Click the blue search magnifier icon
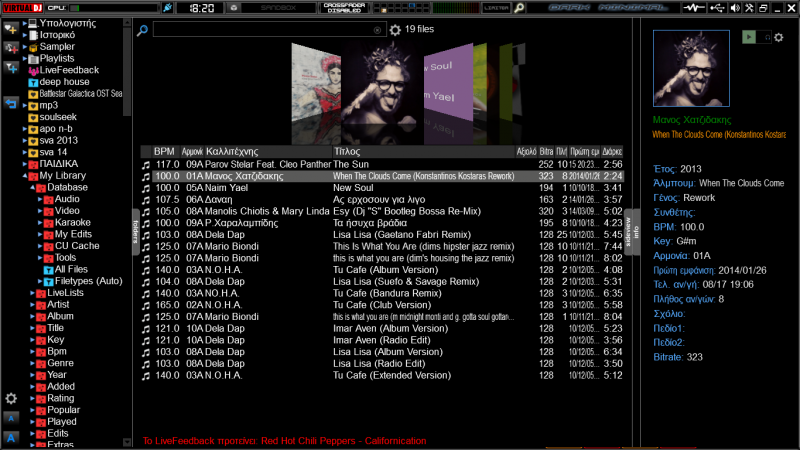Image resolution: width=800 pixels, height=450 pixels. [142, 30]
